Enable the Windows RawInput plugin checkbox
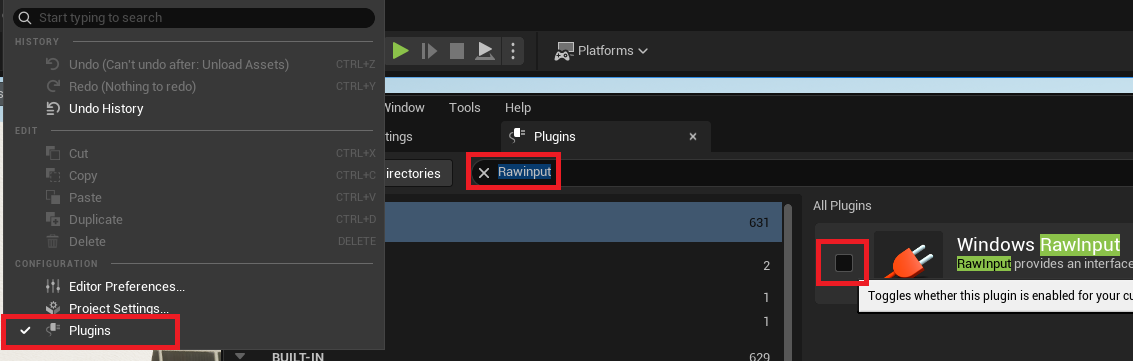This screenshot has height=361, width=1133. coord(843,264)
